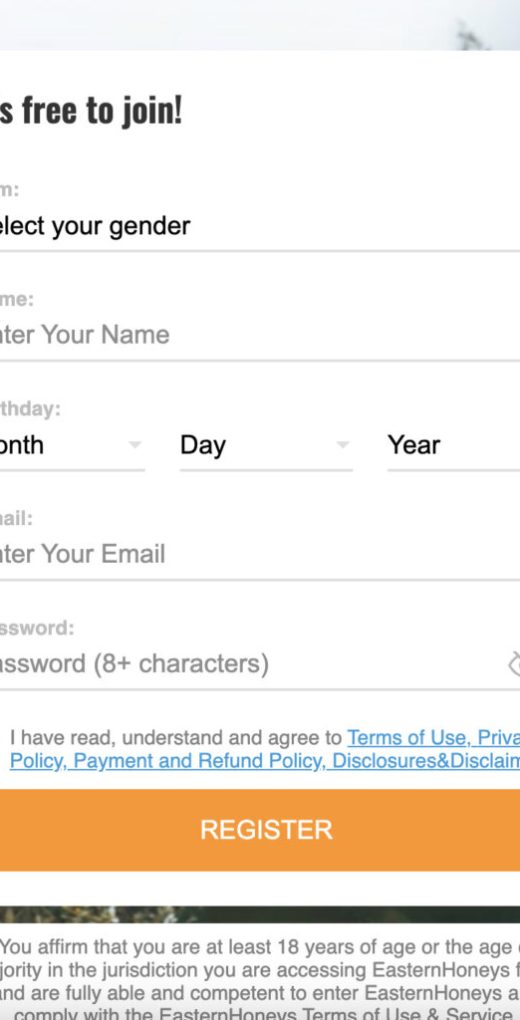
Task: Click the Password field label
Action: (37, 628)
